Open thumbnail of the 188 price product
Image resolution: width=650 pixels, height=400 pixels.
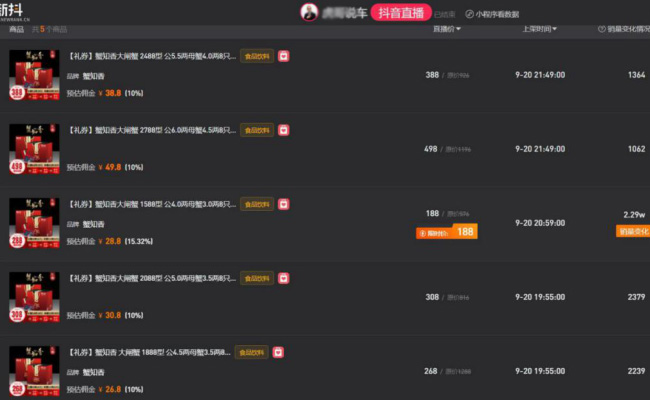34,223
